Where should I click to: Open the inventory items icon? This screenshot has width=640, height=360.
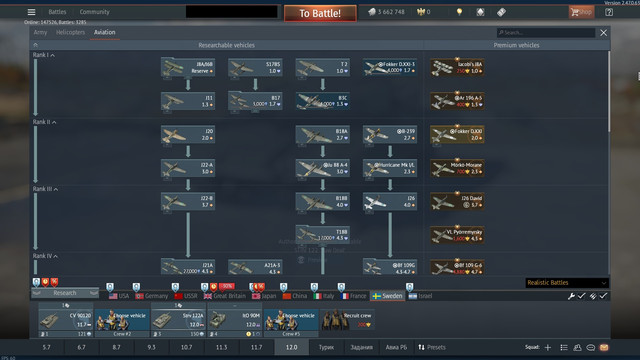point(501,12)
